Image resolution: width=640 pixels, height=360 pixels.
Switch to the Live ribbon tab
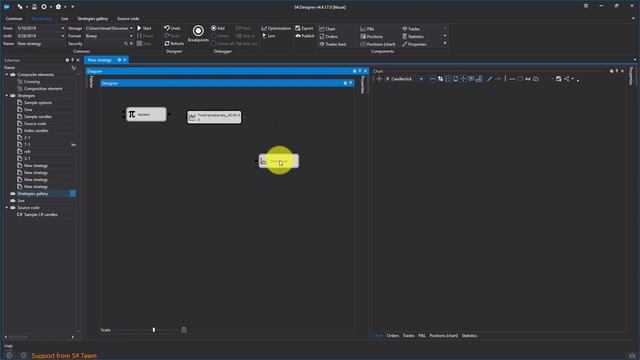pyautogui.click(x=64, y=18)
